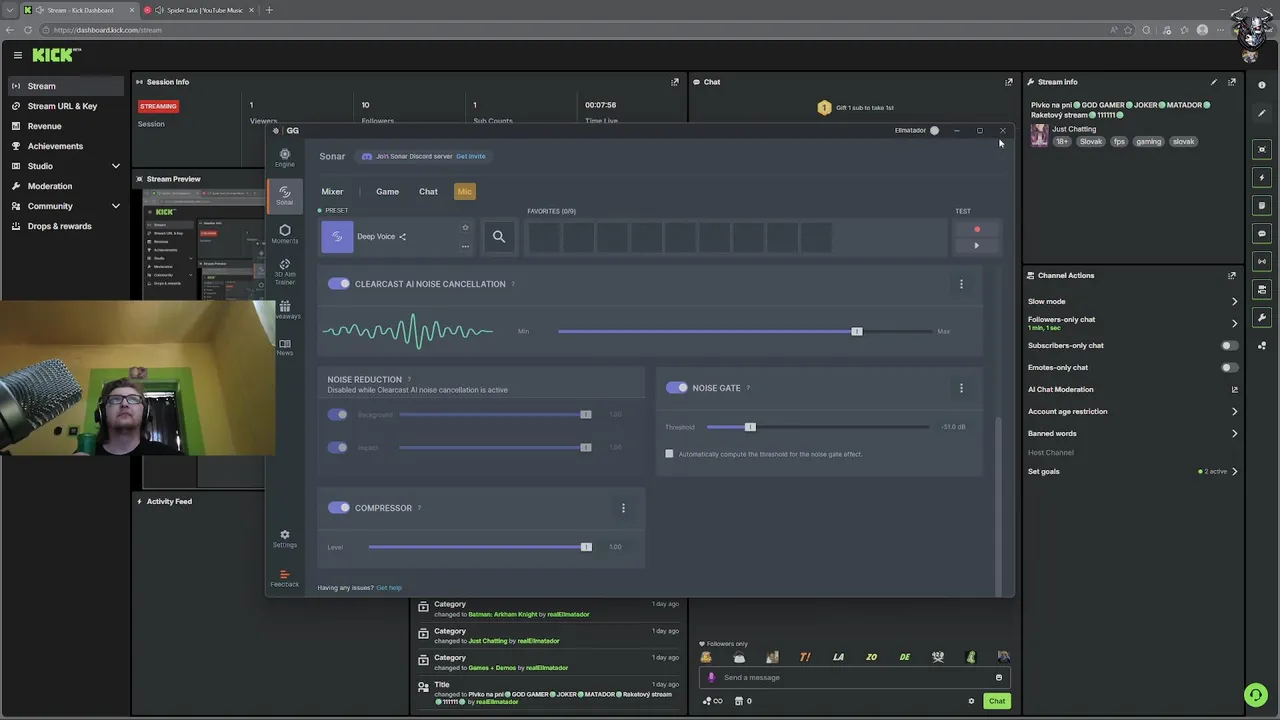Open chat settings gear icon
This screenshot has width=1280, height=720.
point(971,701)
